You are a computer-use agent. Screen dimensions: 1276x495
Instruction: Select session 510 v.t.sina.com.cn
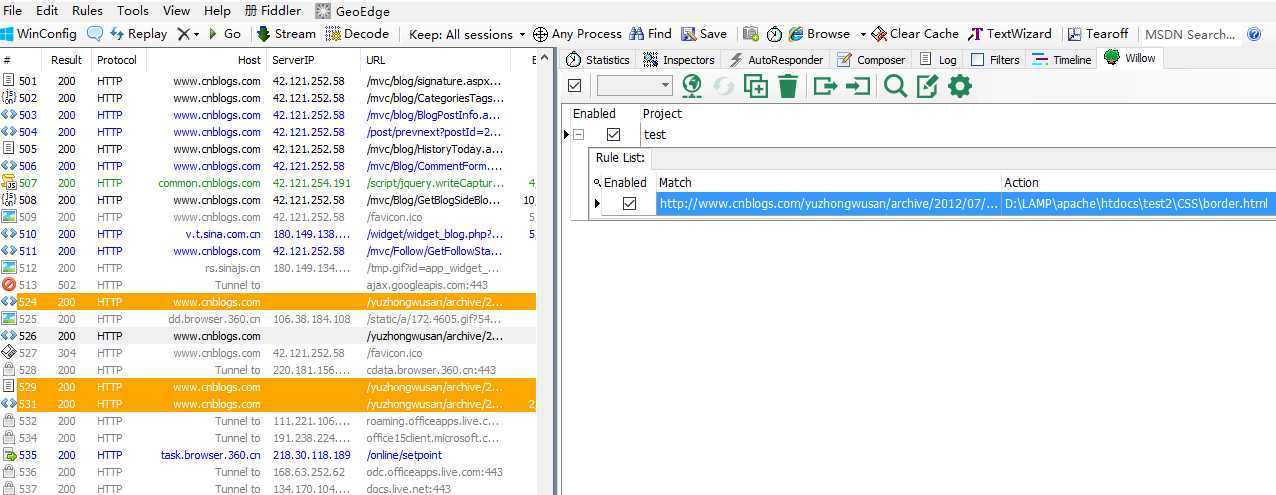[x=268, y=234]
